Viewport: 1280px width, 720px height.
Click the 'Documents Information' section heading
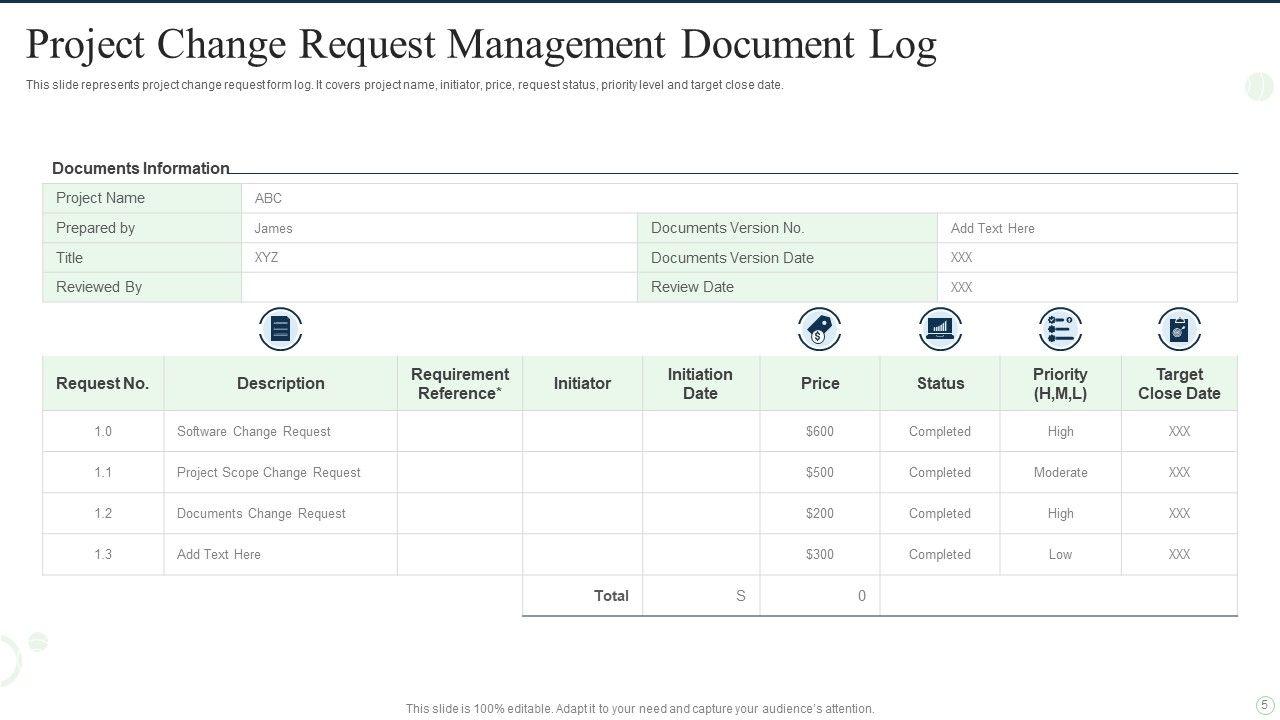[x=141, y=168]
